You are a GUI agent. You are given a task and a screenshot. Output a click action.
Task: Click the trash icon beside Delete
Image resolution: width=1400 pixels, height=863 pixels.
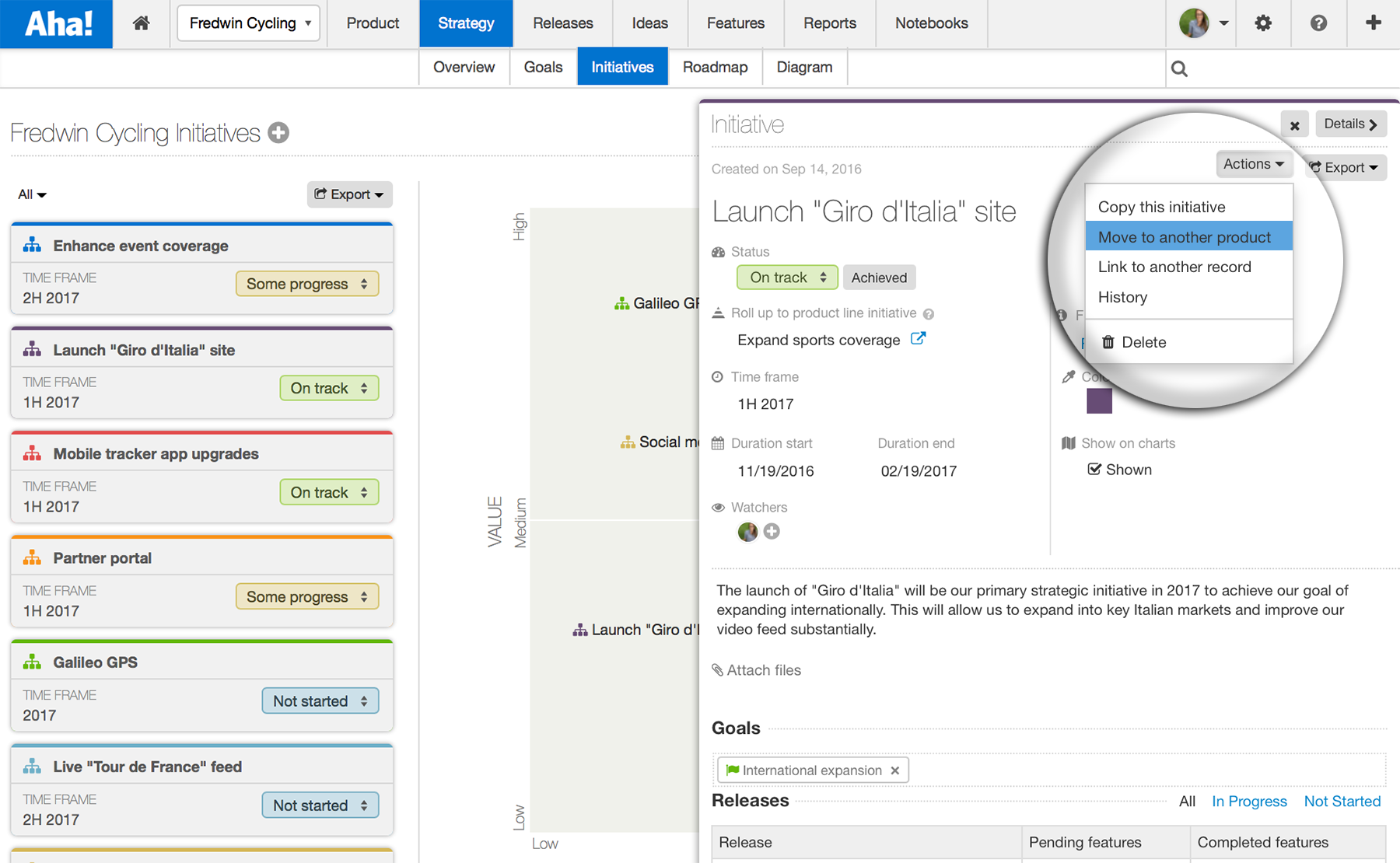click(1108, 342)
